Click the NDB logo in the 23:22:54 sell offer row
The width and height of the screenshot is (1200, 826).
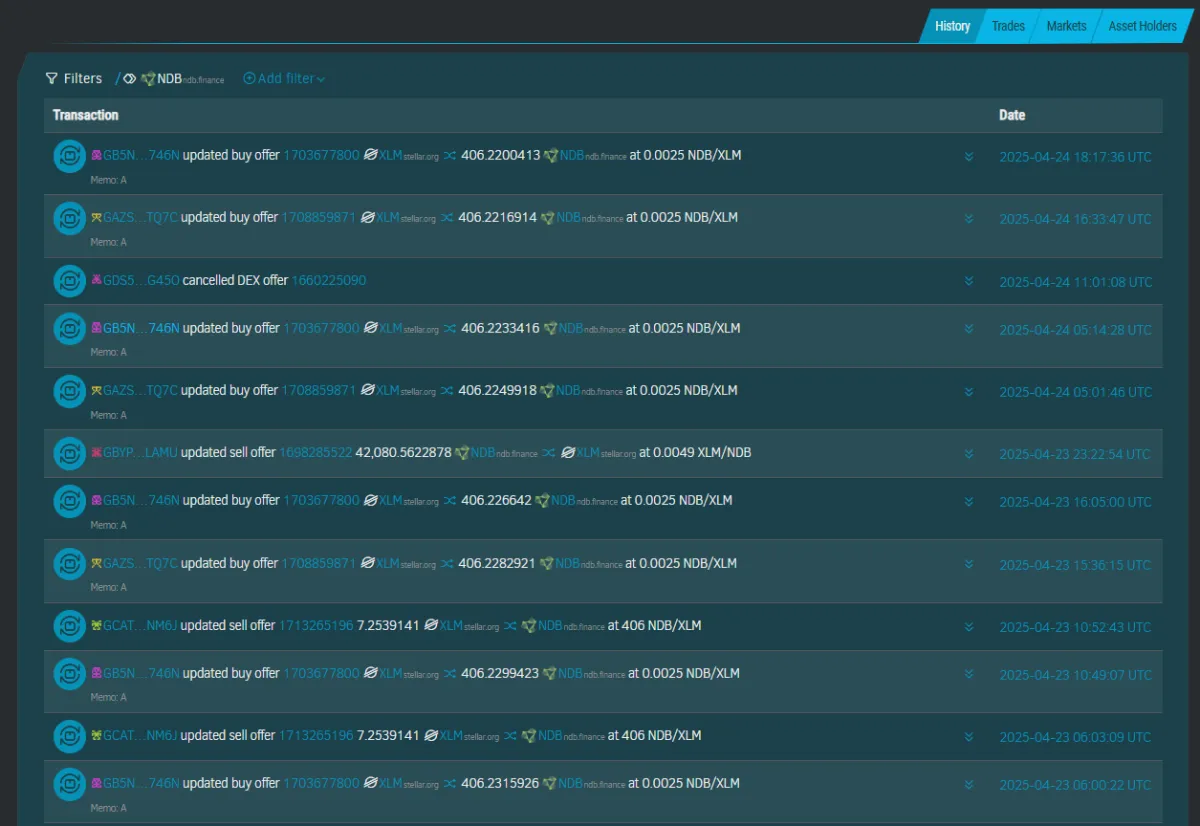pyautogui.click(x=462, y=453)
